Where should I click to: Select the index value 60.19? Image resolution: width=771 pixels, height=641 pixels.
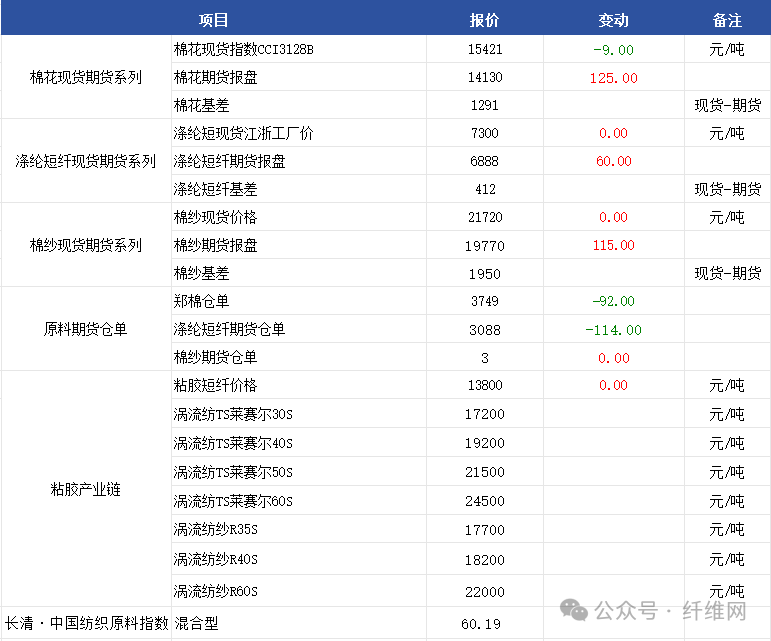pos(481,624)
